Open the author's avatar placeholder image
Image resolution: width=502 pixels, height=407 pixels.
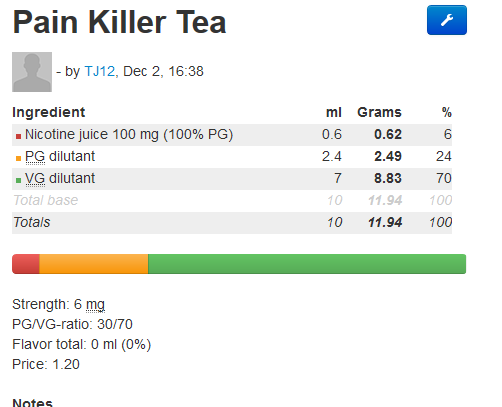point(32,72)
